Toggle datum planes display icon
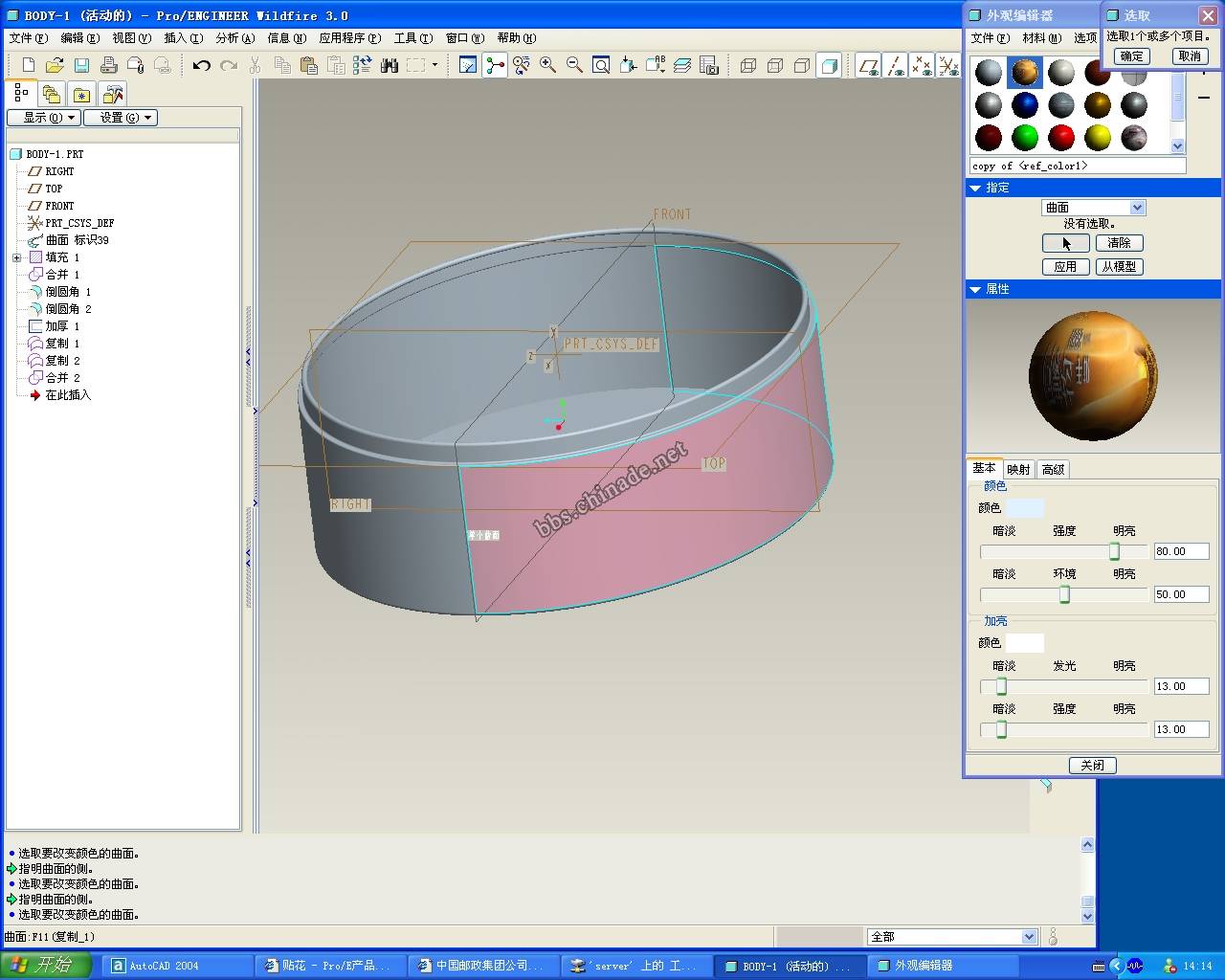 click(x=868, y=65)
